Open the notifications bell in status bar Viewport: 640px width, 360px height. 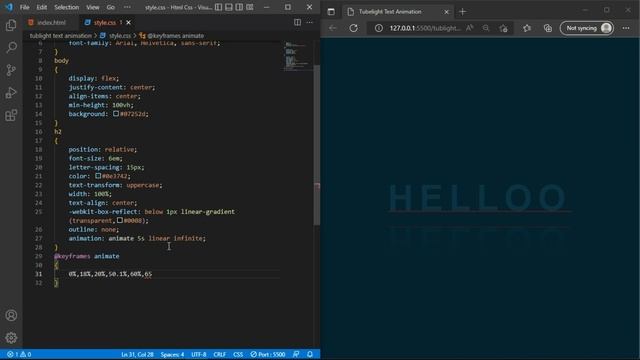(x=310, y=354)
